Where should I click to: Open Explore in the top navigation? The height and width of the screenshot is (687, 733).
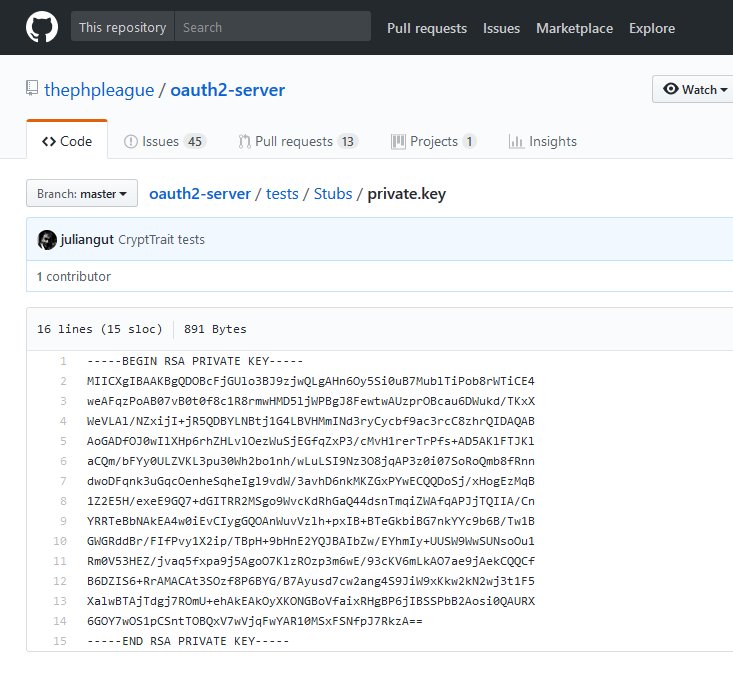(652, 28)
